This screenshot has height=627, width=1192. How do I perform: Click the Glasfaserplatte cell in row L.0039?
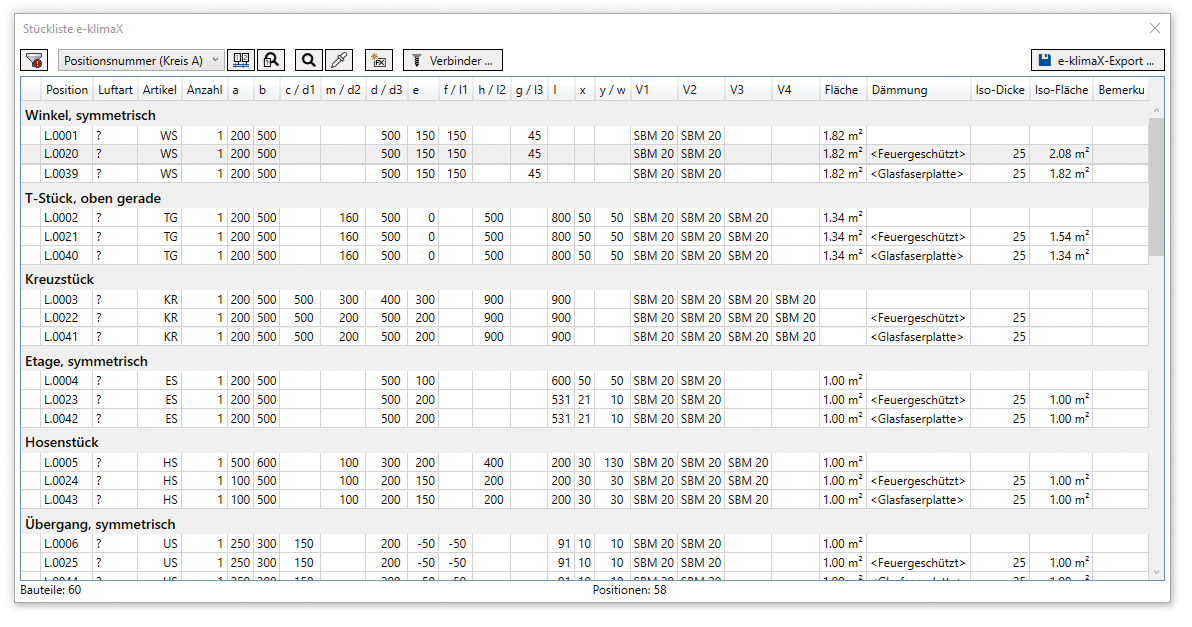tap(918, 174)
